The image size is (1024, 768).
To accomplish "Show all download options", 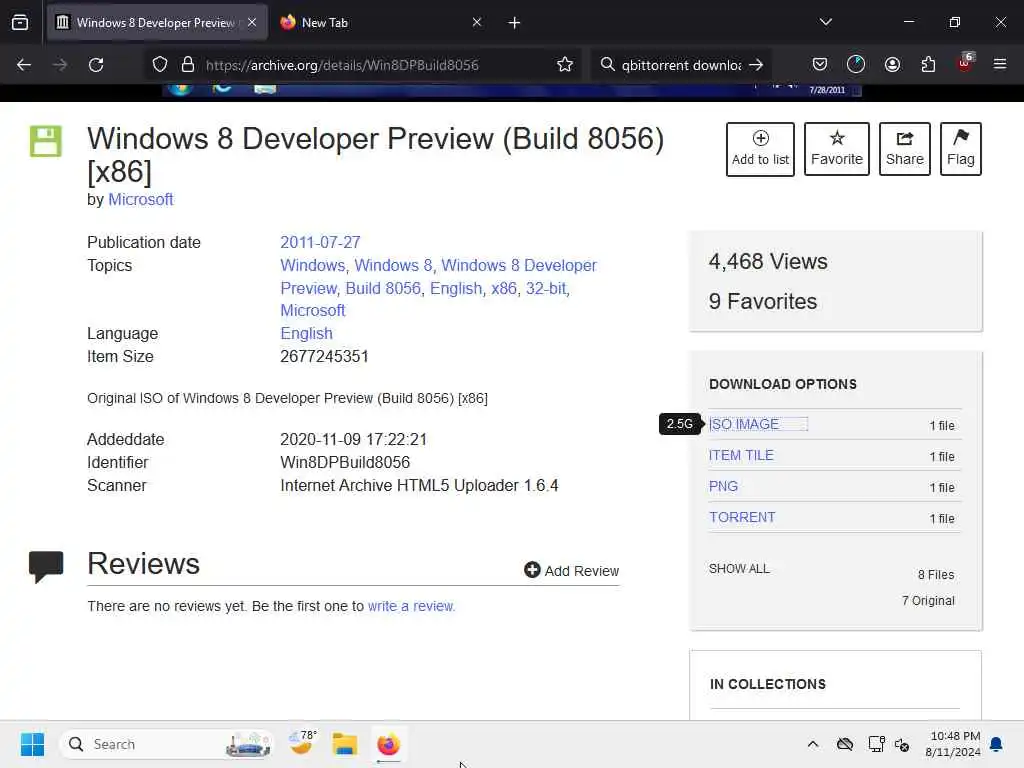I will click(739, 569).
